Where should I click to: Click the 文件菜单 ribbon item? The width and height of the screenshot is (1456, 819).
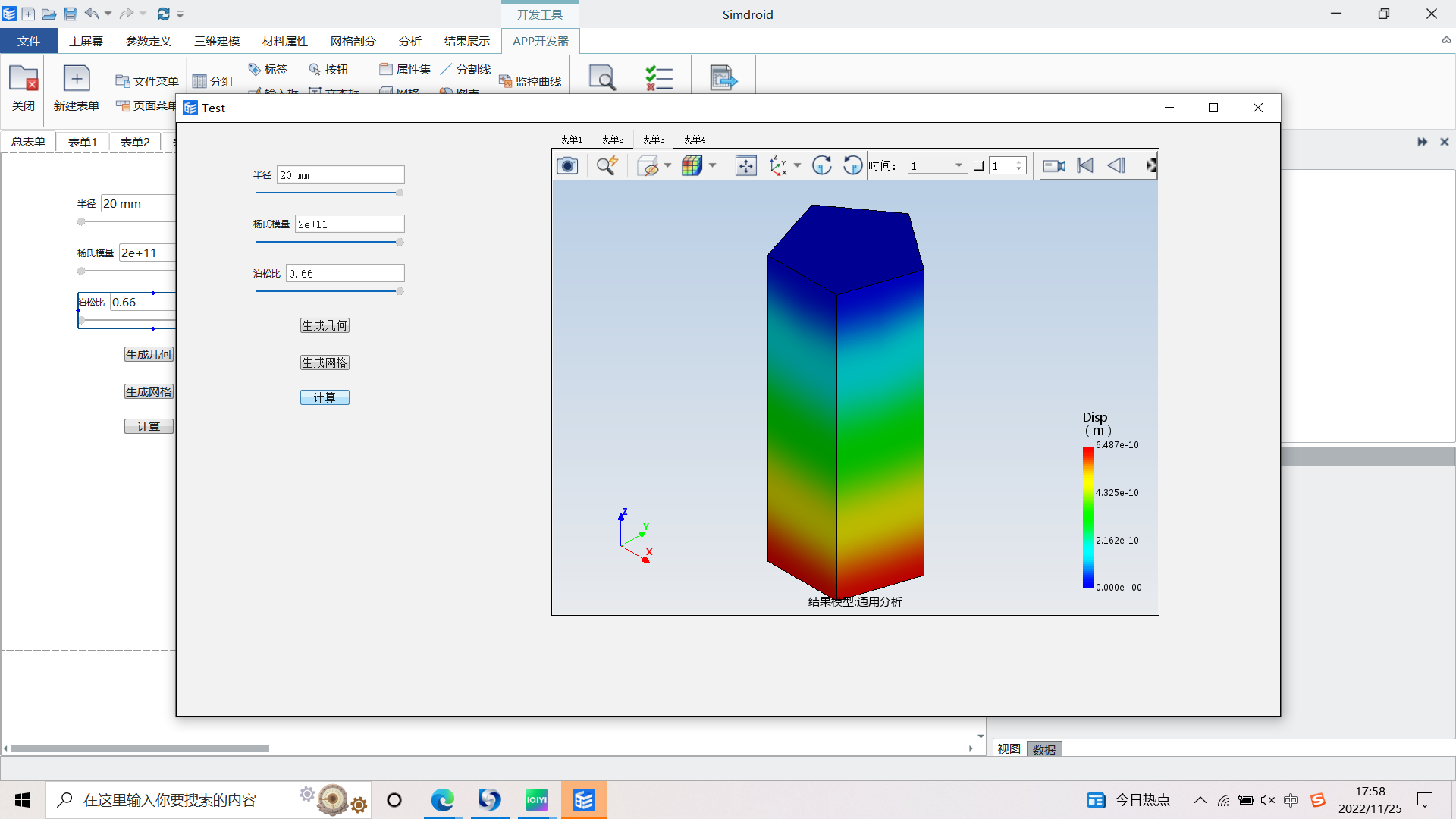pyautogui.click(x=147, y=81)
